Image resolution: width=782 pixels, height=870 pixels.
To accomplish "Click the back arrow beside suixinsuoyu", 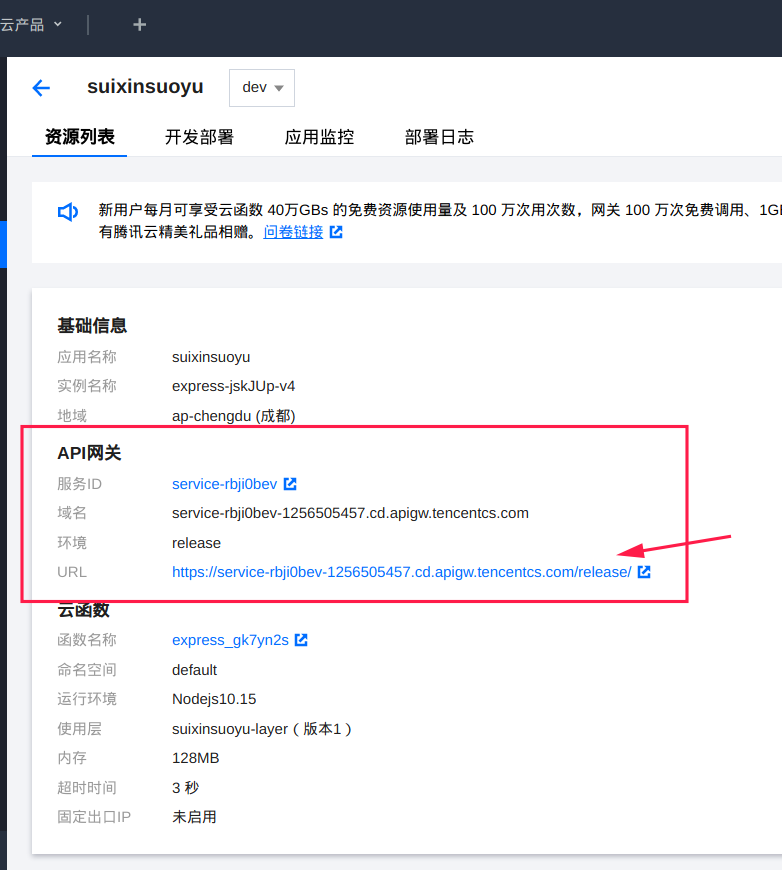I will [41, 88].
